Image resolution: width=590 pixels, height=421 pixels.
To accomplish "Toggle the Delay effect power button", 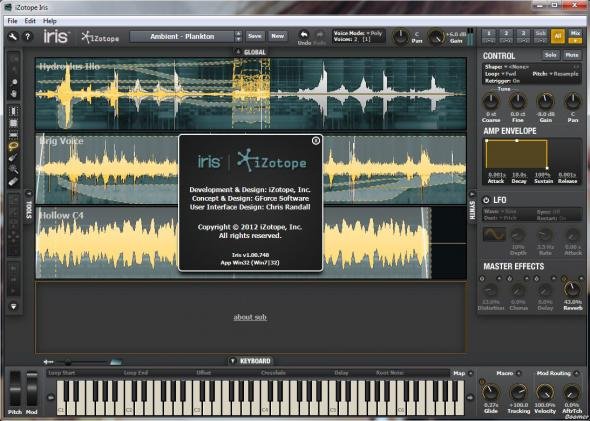I will pyautogui.click(x=537, y=279).
